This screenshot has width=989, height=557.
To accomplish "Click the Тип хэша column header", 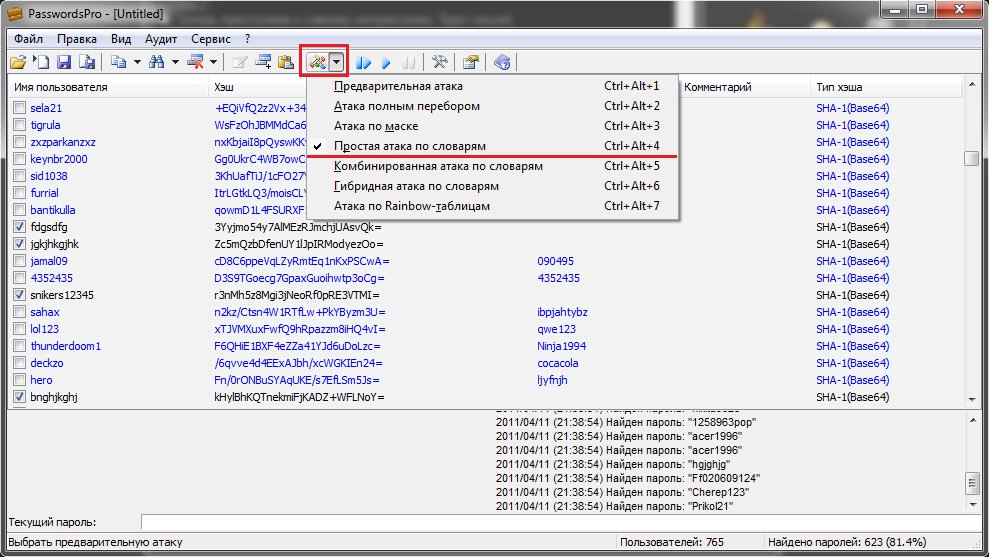I will (840, 88).
